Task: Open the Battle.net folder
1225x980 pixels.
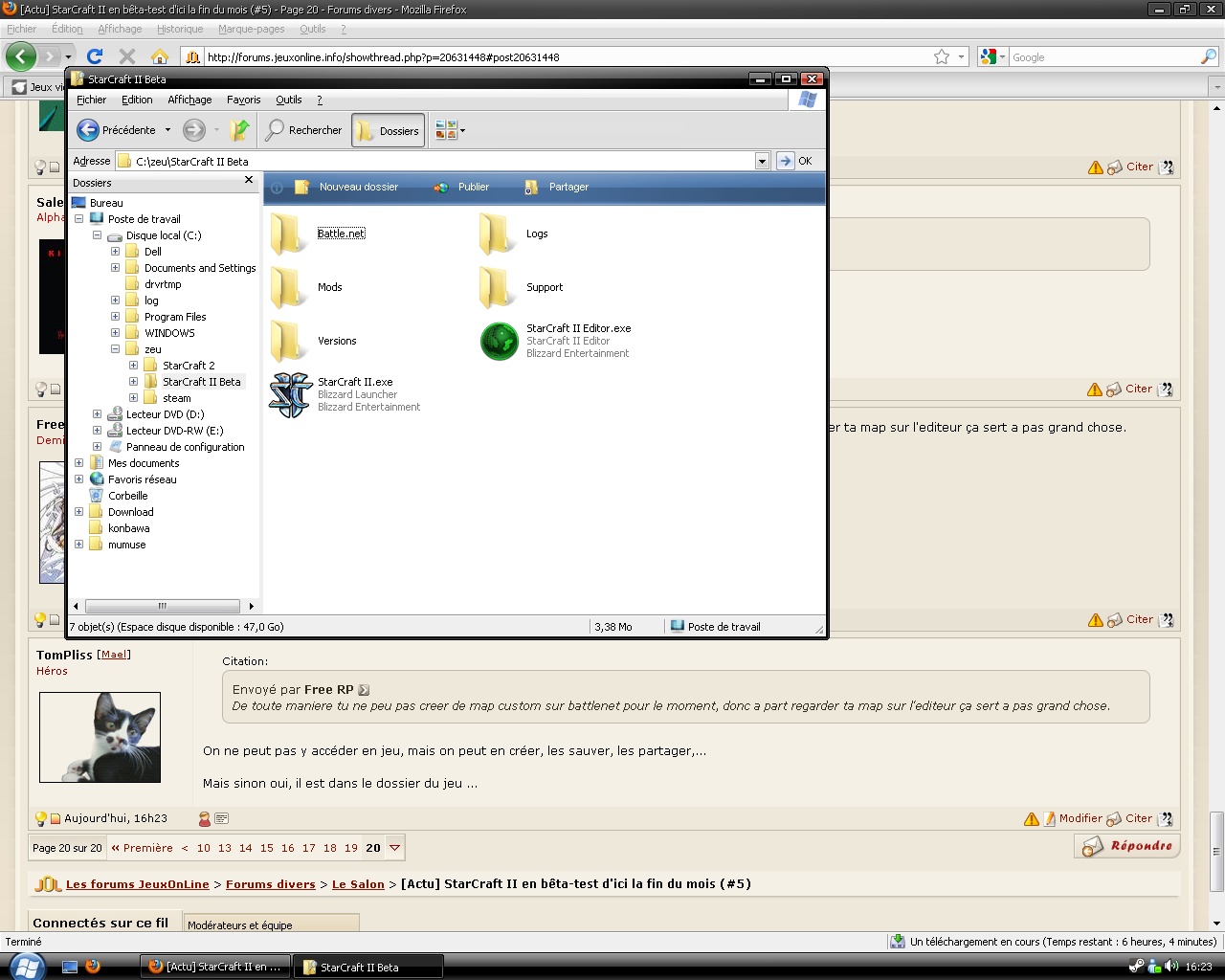Action: pos(288,234)
